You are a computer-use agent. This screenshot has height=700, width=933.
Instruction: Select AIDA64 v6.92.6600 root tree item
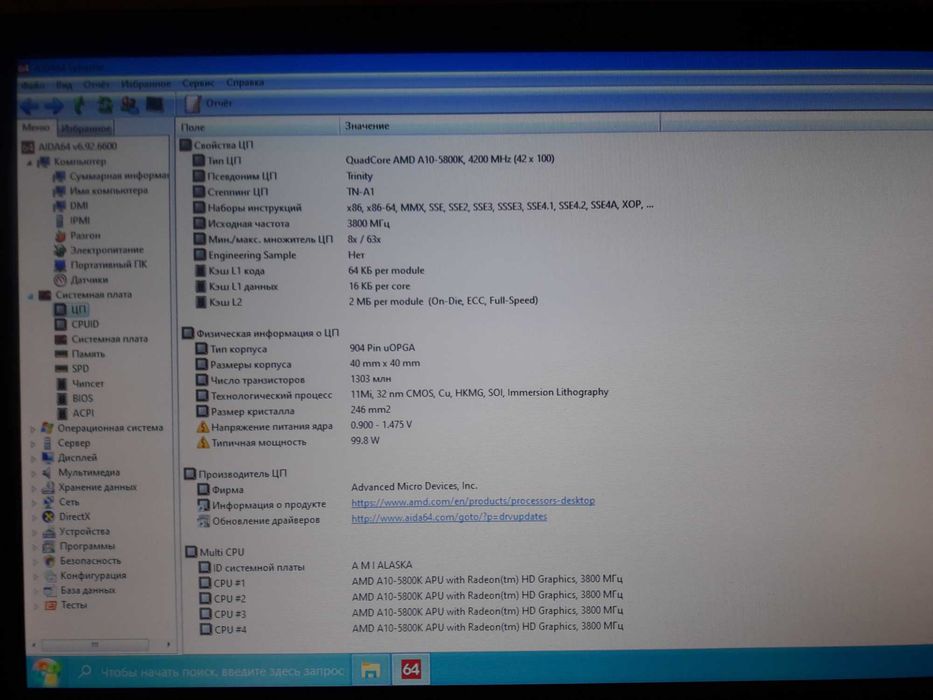point(70,146)
